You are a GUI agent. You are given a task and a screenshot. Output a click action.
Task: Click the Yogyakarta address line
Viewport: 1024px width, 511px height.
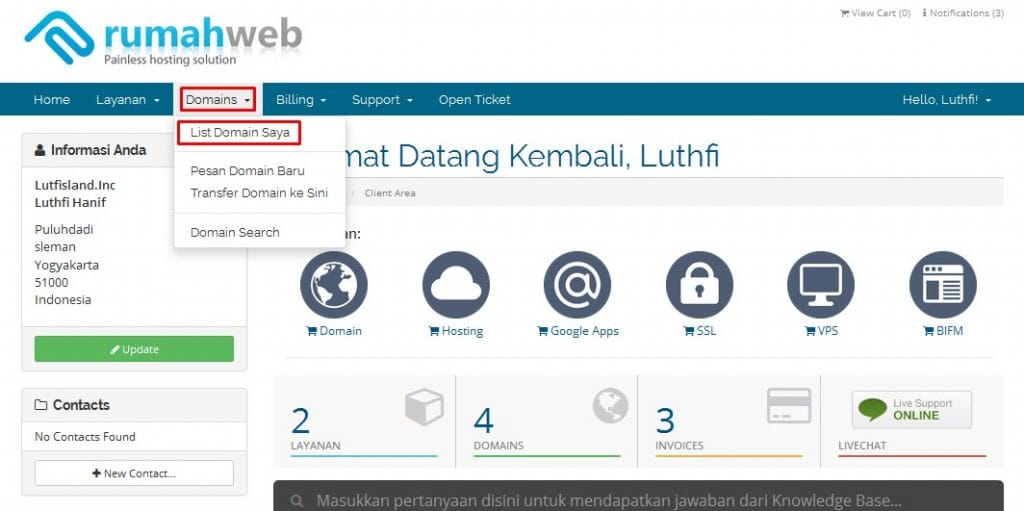click(x=67, y=265)
